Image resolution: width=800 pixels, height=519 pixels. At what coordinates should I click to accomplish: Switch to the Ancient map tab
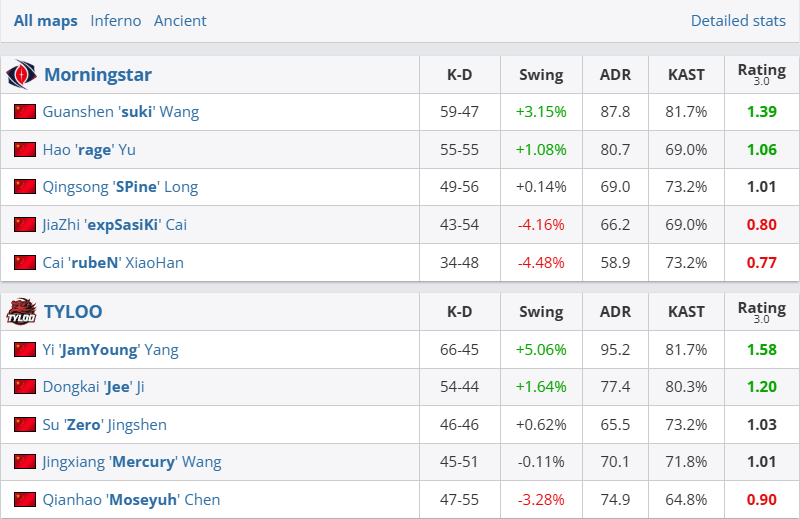coord(181,20)
